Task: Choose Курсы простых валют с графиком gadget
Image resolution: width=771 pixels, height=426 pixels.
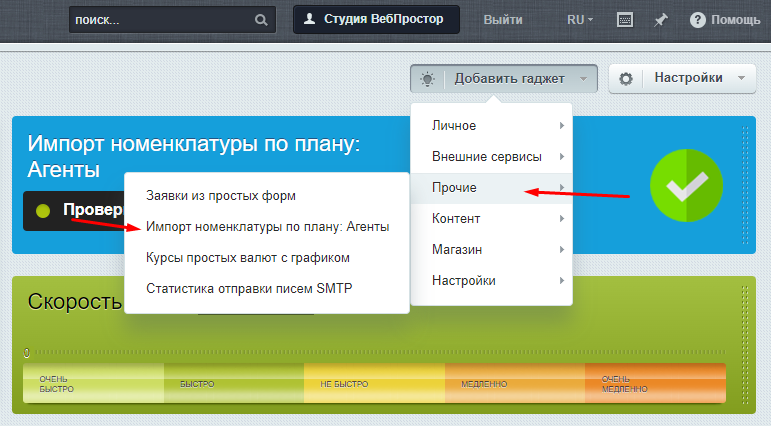Action: click(267, 258)
